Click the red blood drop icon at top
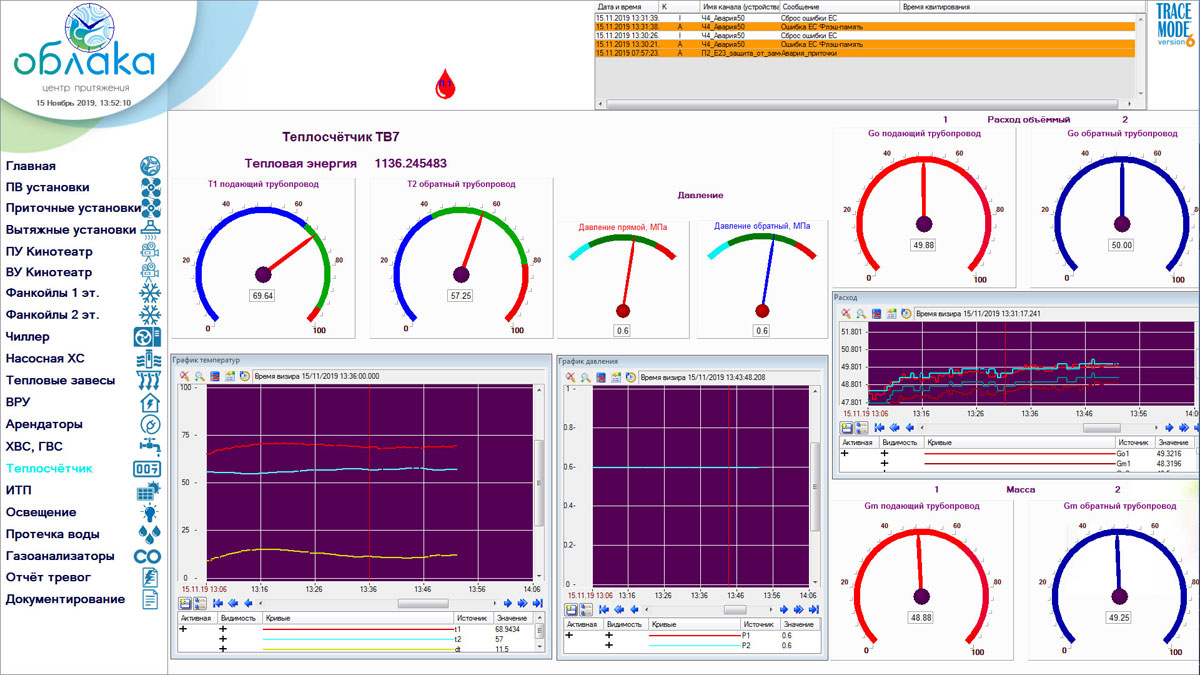1200x675 pixels. [x=445, y=85]
